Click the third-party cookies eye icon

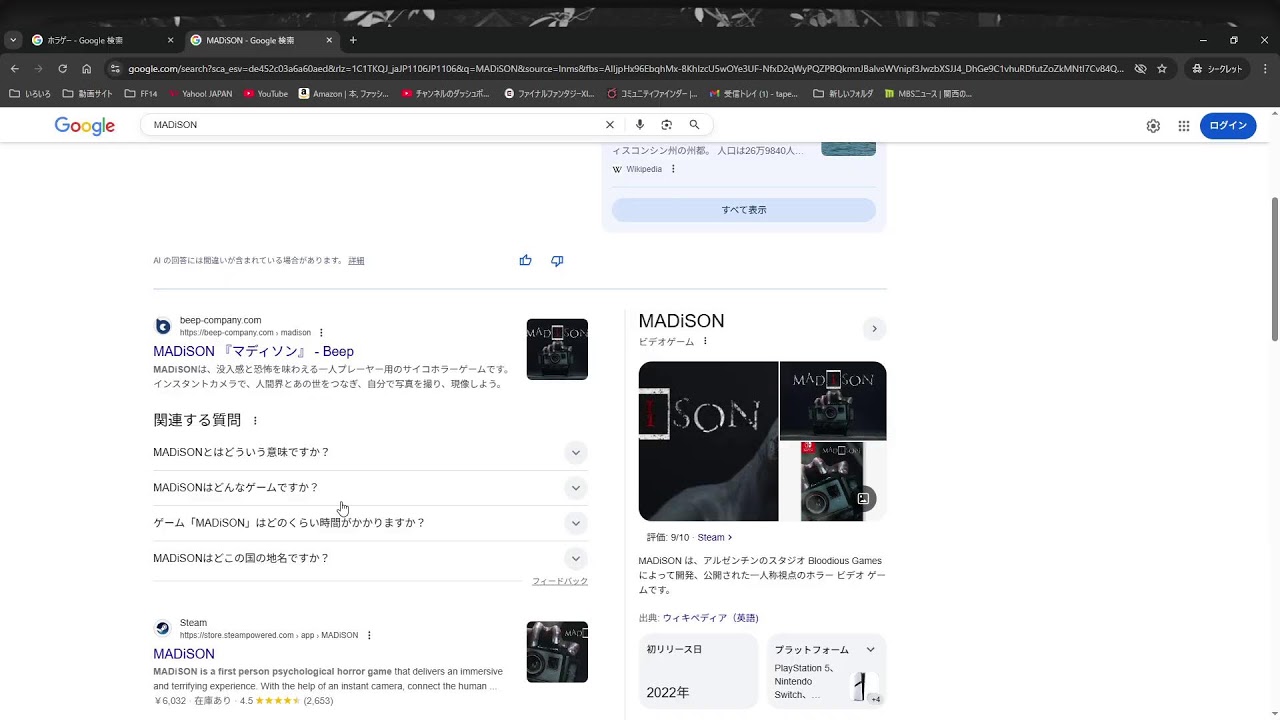[x=1140, y=69]
